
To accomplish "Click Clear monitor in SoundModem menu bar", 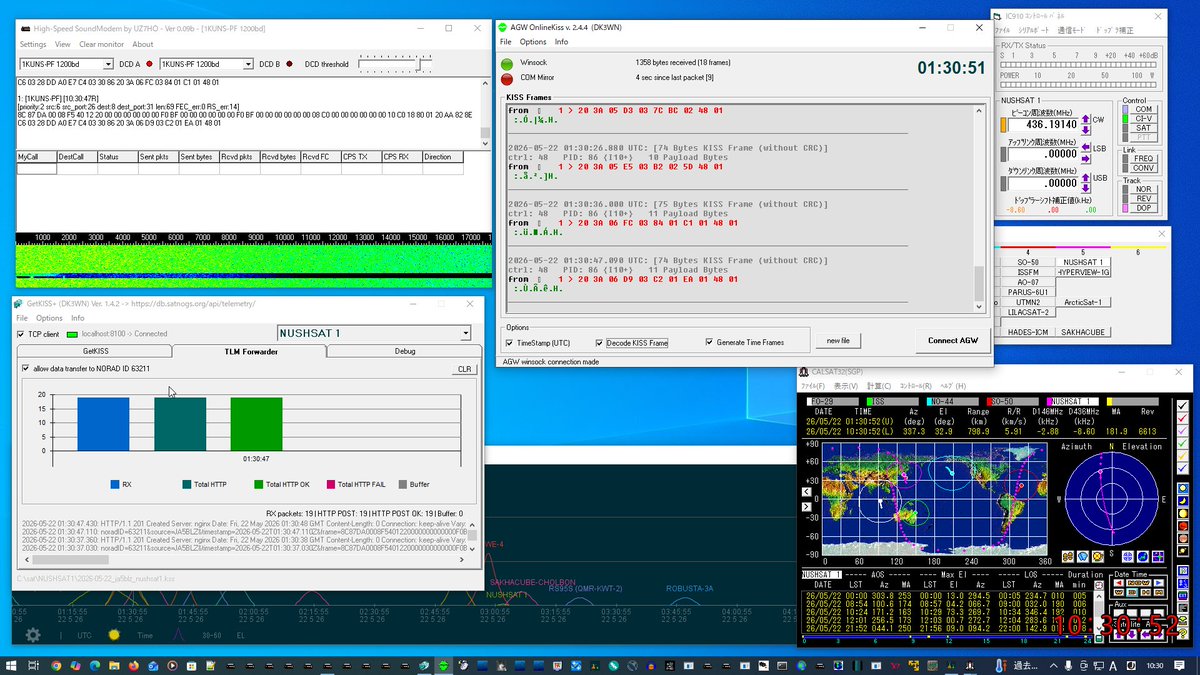I will coord(101,44).
